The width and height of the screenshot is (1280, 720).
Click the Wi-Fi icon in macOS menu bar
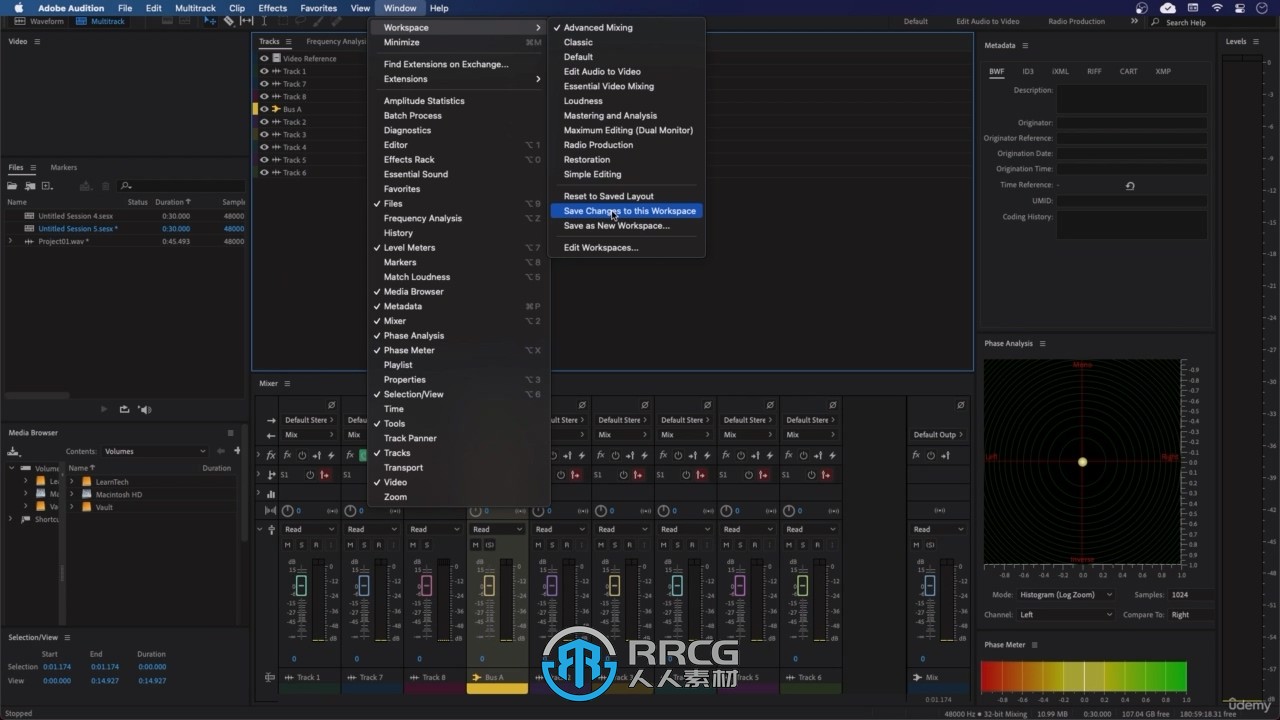[x=1217, y=8]
